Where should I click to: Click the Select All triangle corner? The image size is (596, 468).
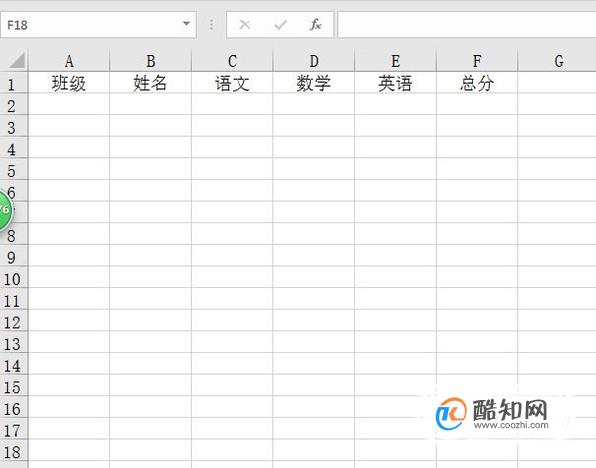(17, 60)
